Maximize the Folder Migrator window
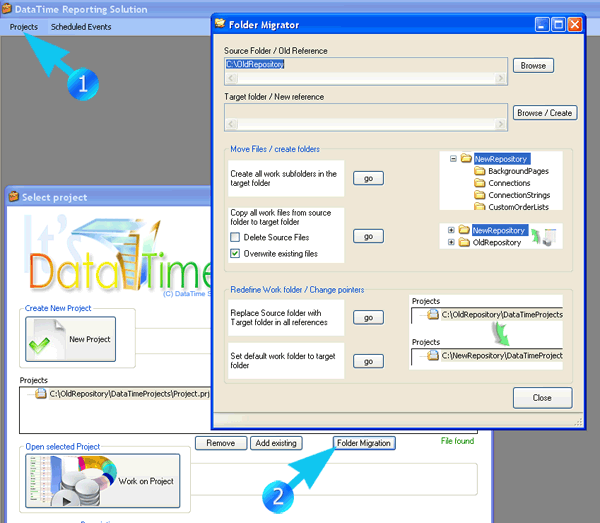 pos(558,25)
